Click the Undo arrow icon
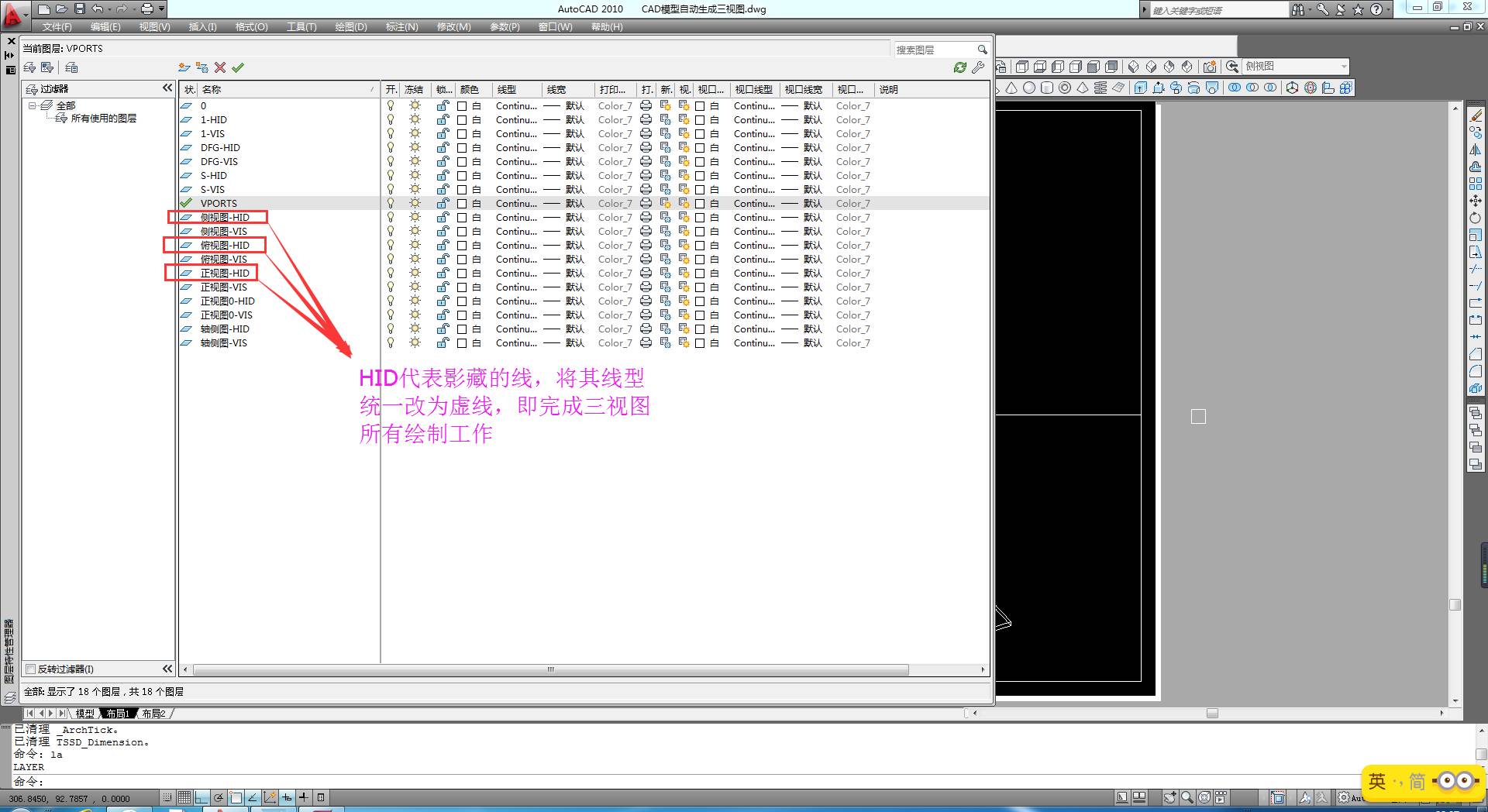 97,9
